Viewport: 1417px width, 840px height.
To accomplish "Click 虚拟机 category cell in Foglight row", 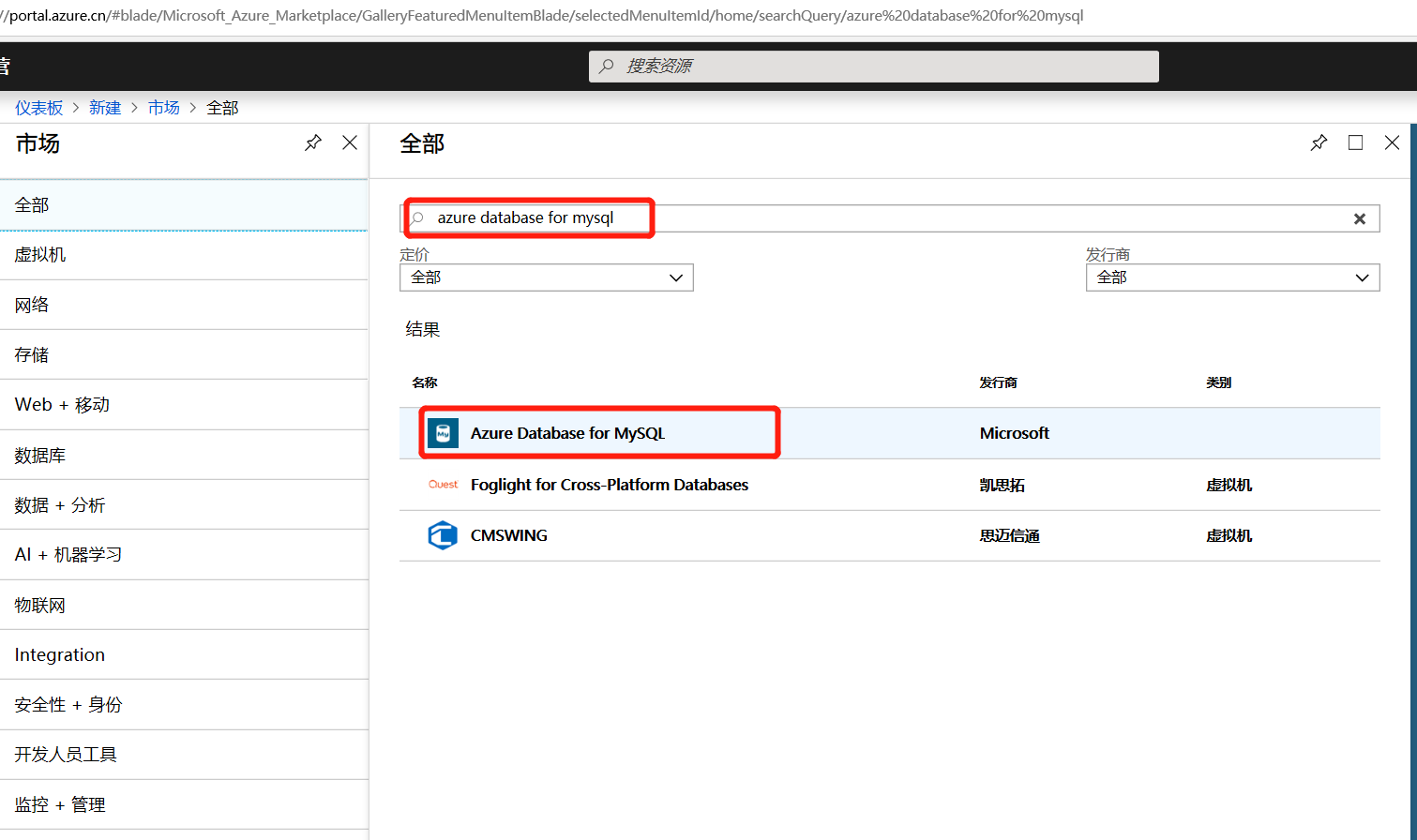I will (x=1229, y=486).
